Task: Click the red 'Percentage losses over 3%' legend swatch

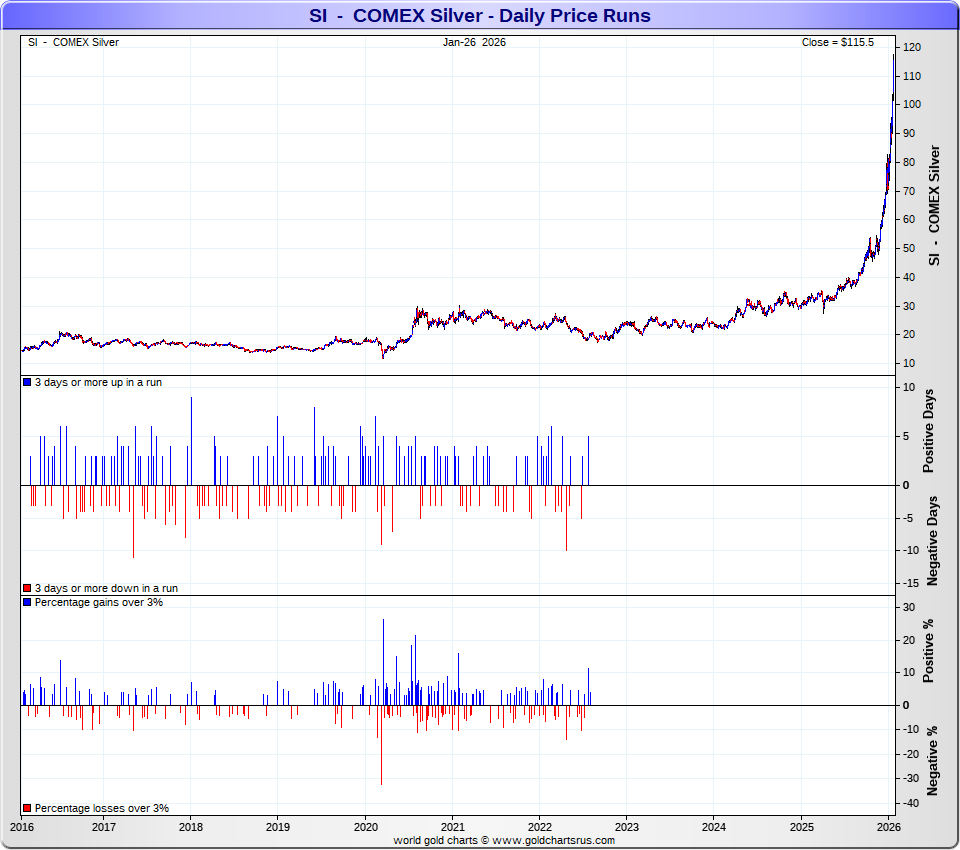Action: [x=27, y=808]
